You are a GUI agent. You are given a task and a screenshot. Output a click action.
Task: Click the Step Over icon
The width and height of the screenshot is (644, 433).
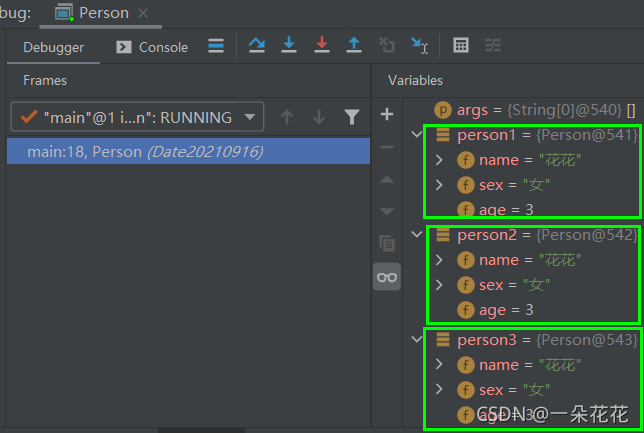pyautogui.click(x=257, y=45)
